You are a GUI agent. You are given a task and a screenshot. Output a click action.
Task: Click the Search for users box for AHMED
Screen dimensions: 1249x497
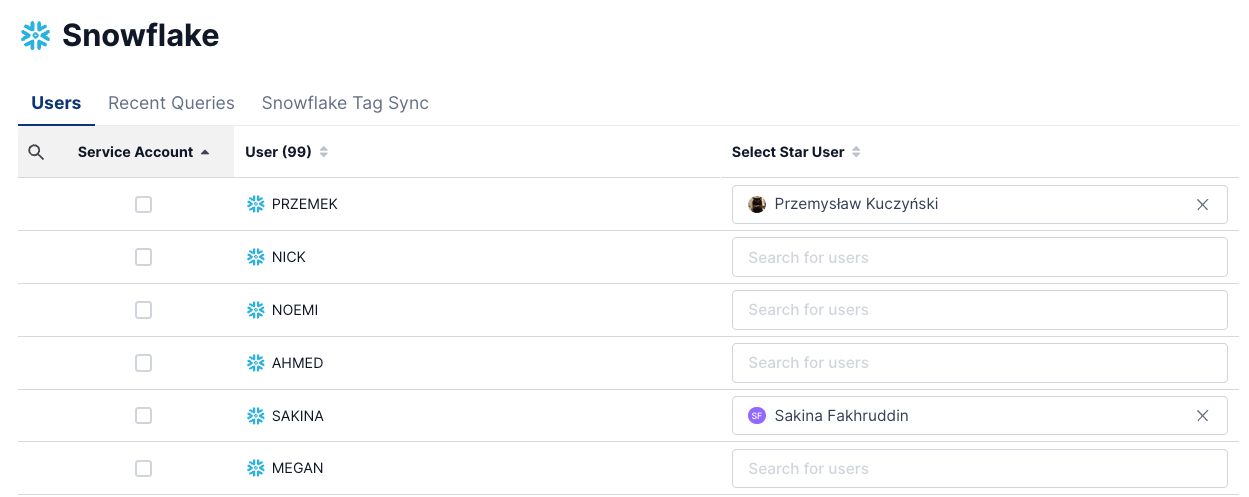[978, 363]
